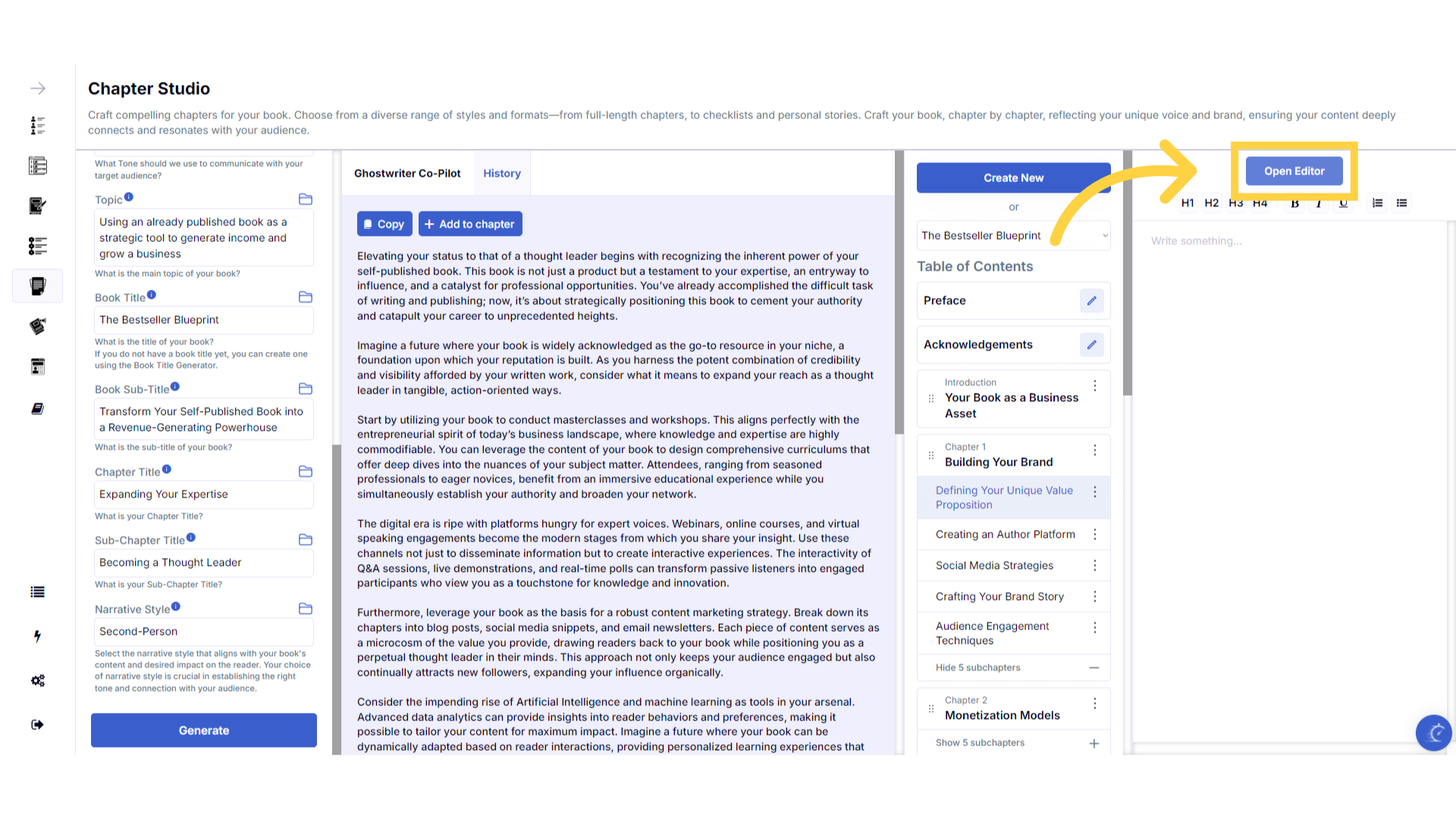Image resolution: width=1456 pixels, height=819 pixels.
Task: Open three-dot menu for Social Media Strategies
Action: (1094, 566)
